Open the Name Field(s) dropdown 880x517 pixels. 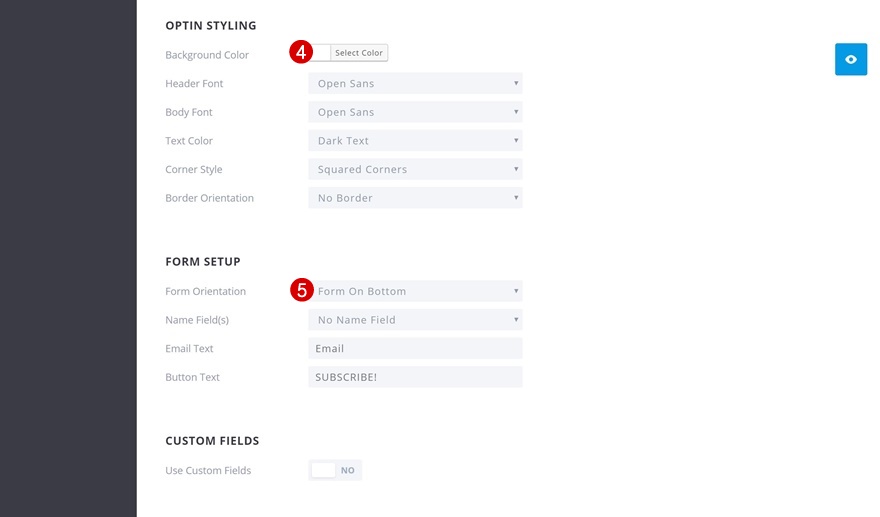click(x=415, y=320)
